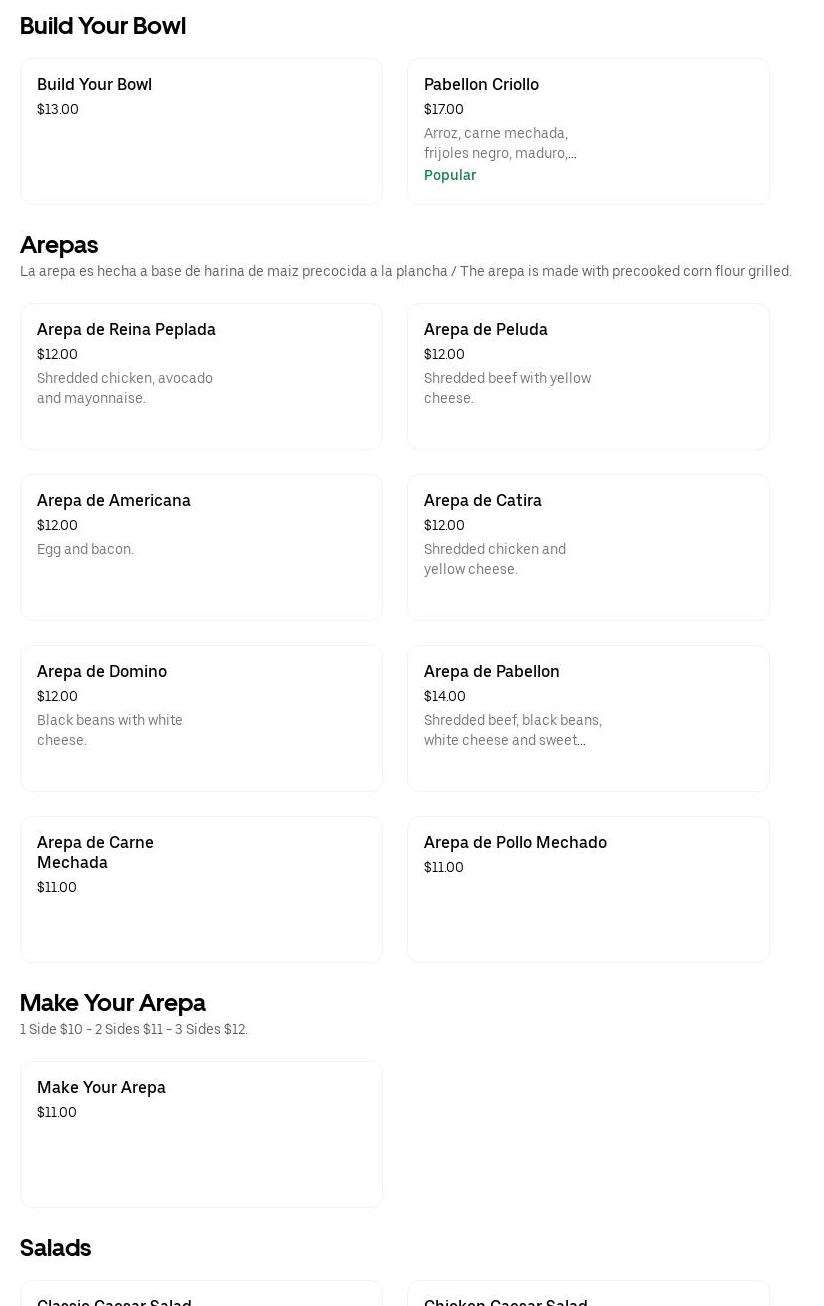Choose the Arepa de Peluda card
The width and height of the screenshot is (824, 1306).
click(588, 376)
